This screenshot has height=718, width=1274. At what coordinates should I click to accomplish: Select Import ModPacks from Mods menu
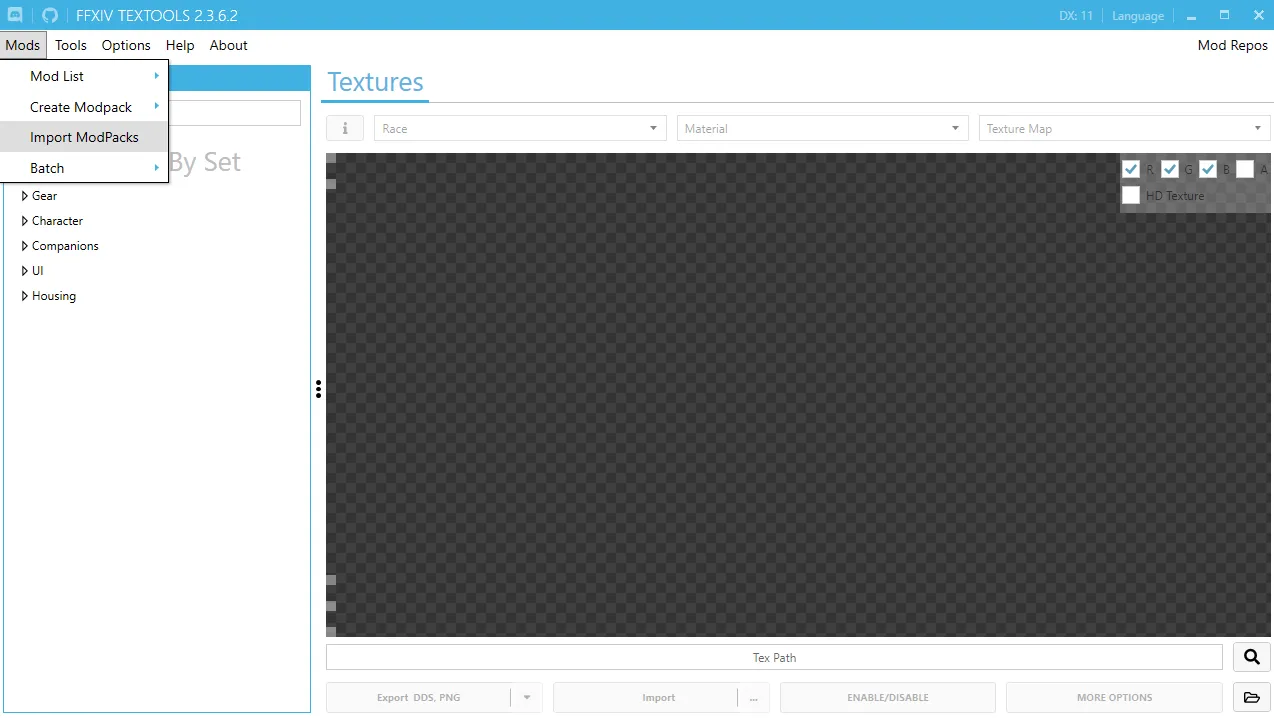[x=84, y=137]
